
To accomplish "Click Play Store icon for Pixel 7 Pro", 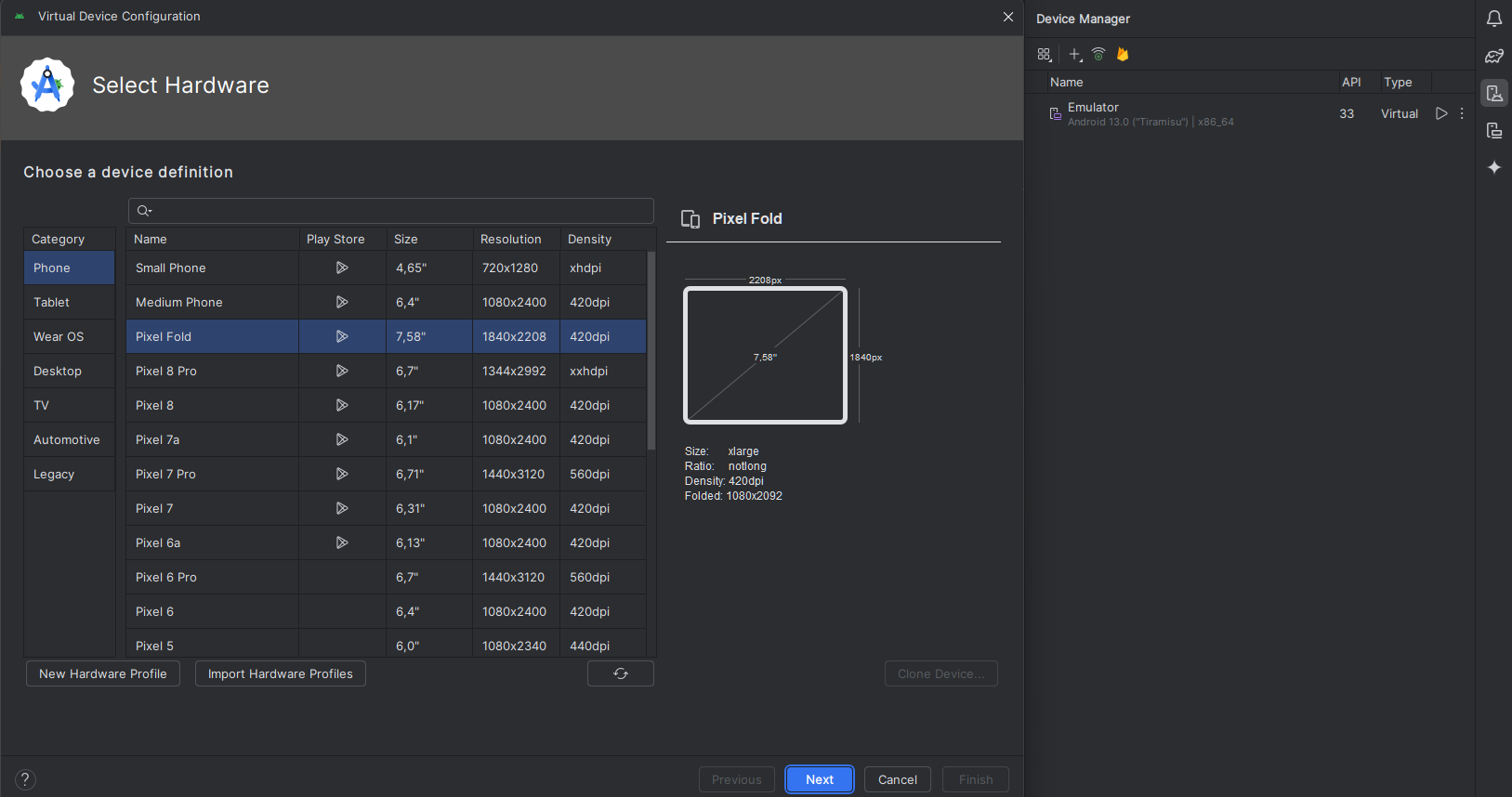I will coord(342,474).
